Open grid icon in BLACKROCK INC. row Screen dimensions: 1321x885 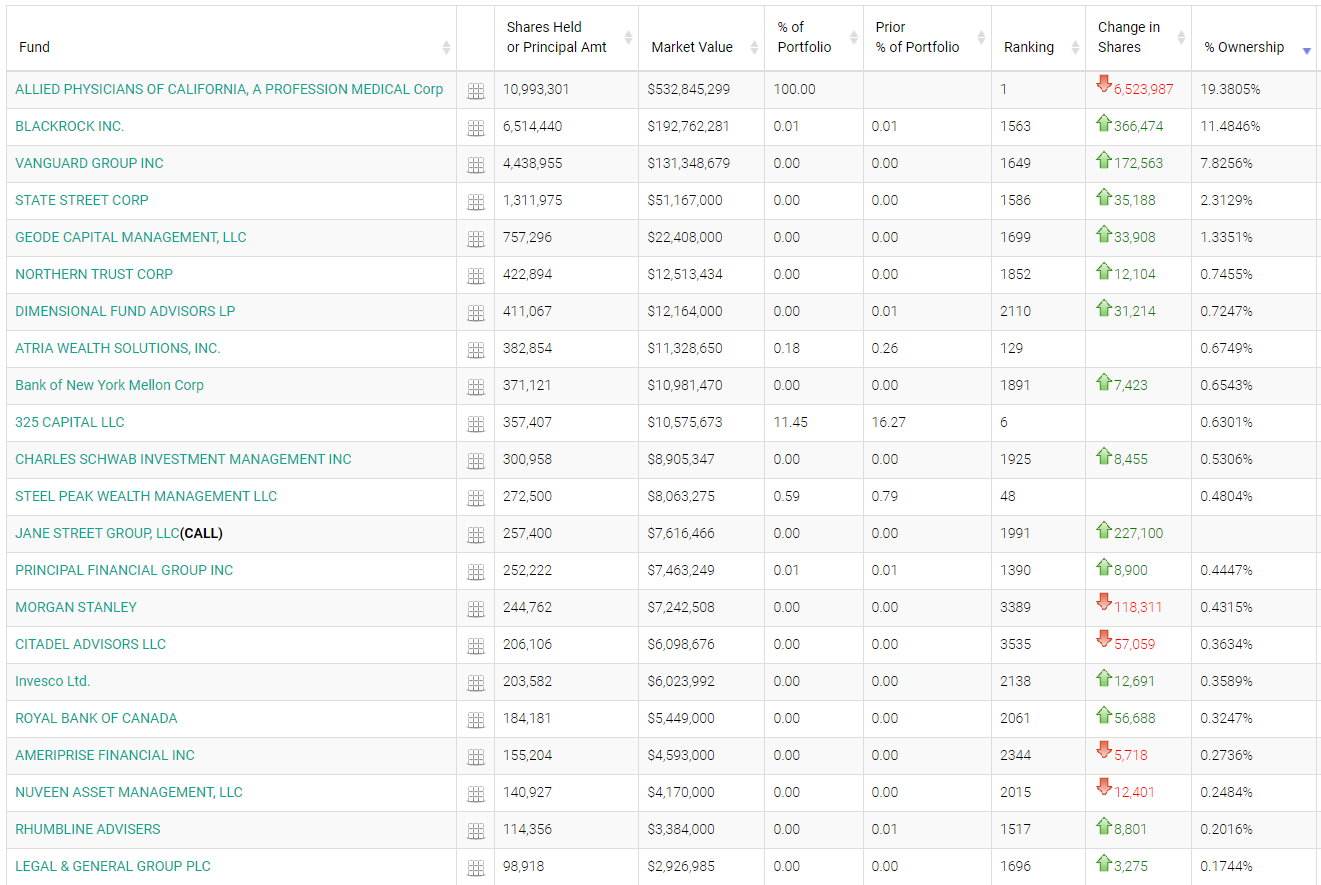tap(476, 128)
